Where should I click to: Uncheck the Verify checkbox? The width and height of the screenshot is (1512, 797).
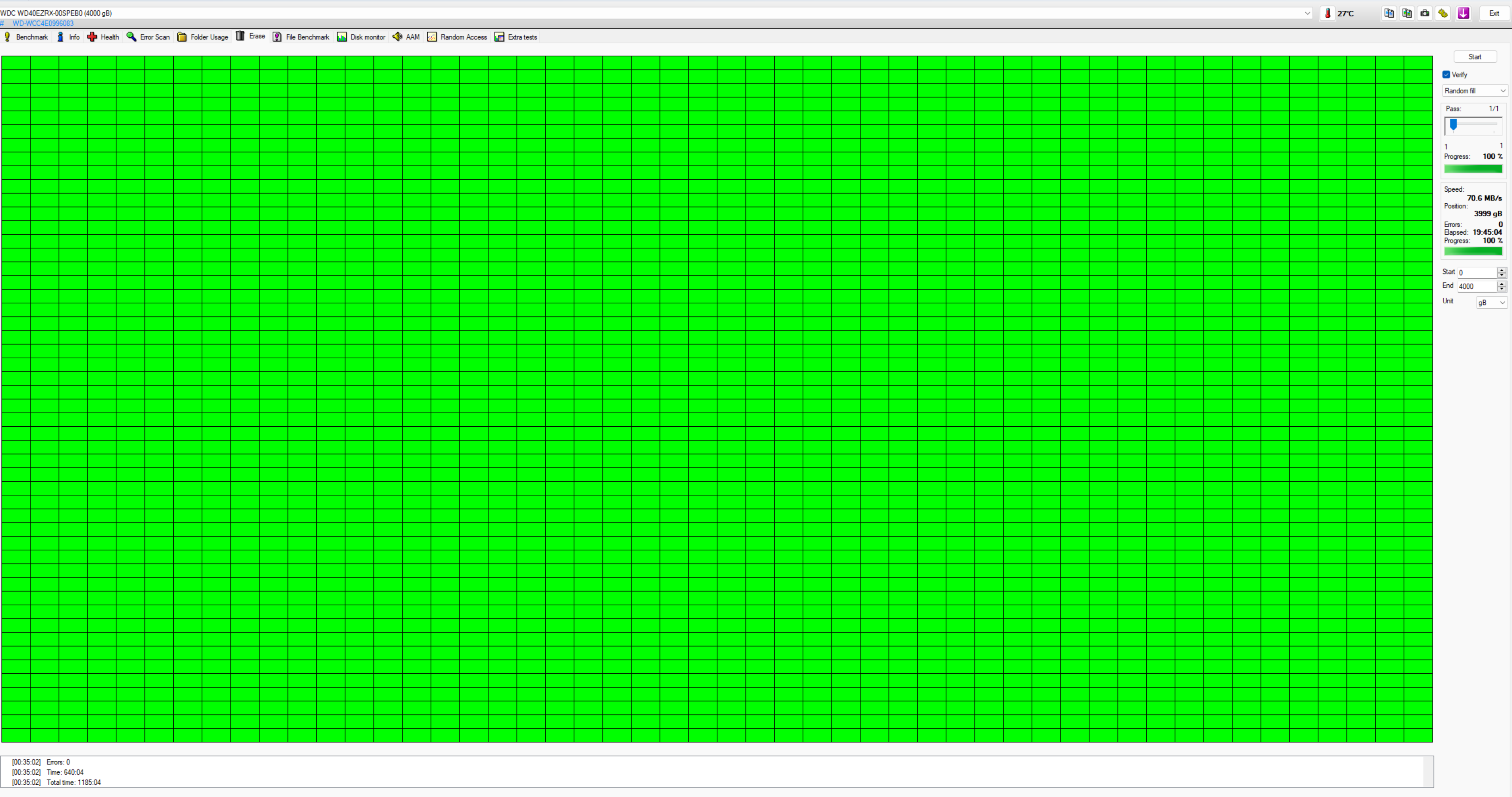click(1446, 75)
